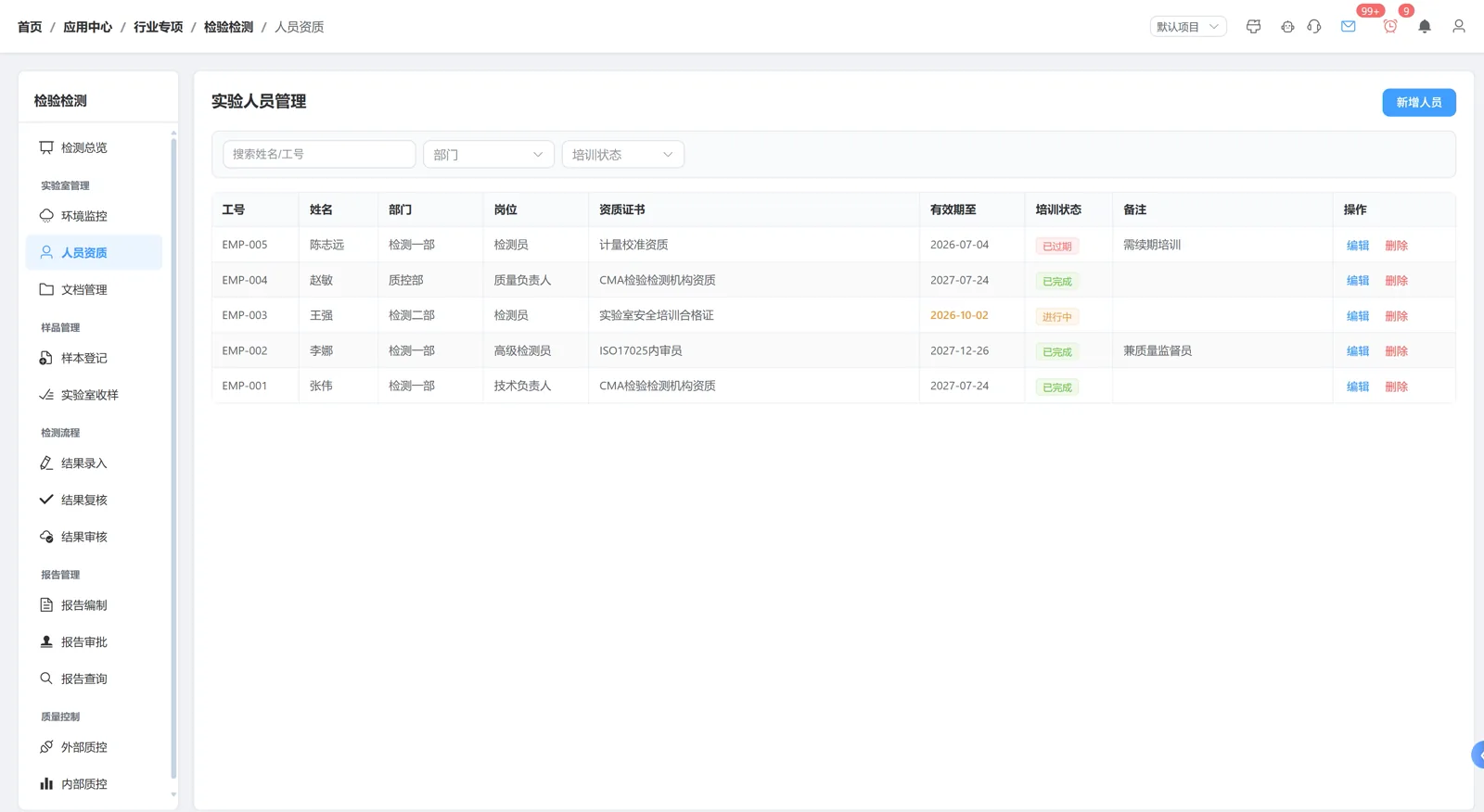Click the 已过期 status tag
Screen dimensions: 1484x812
tap(1057, 247)
